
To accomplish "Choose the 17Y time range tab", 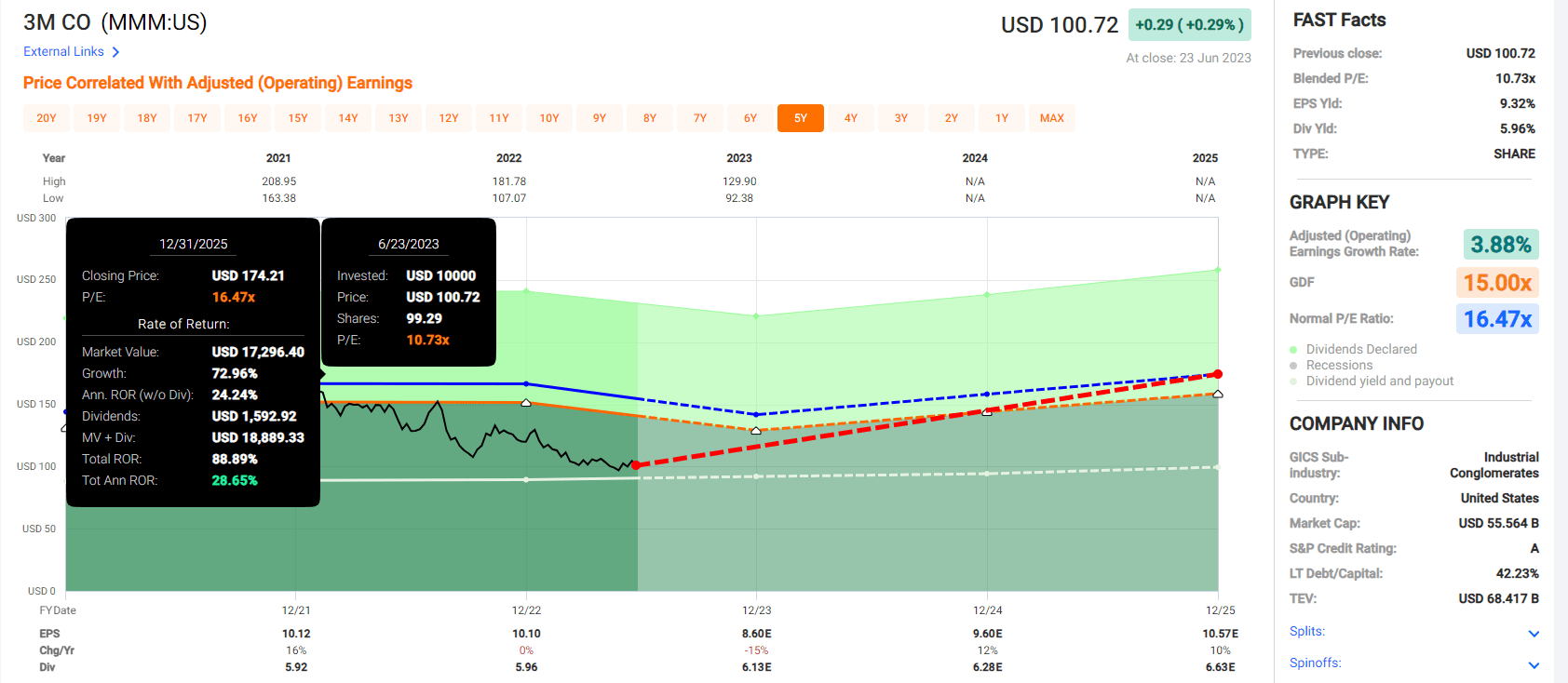I will (x=197, y=118).
